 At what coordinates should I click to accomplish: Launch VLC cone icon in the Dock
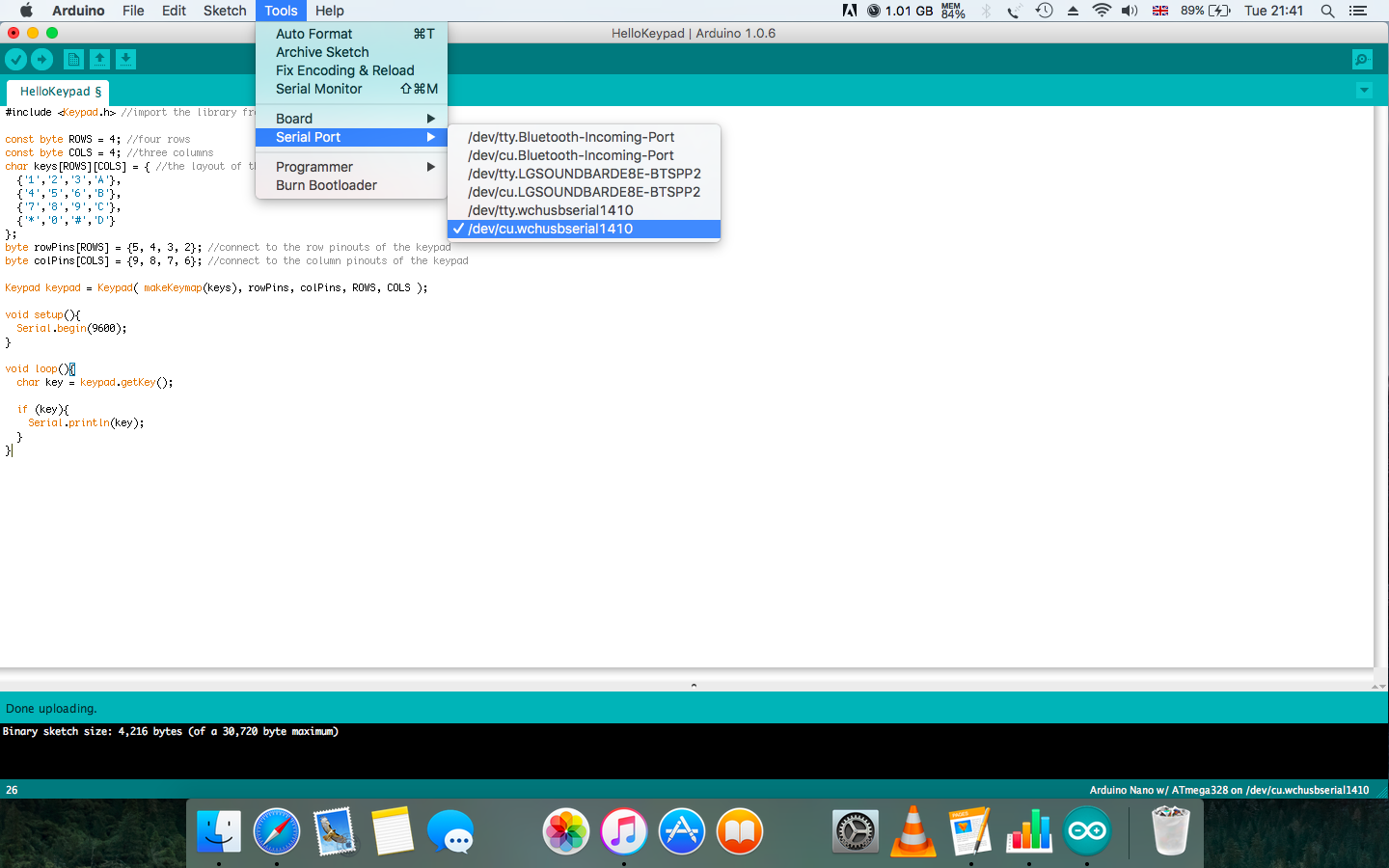tap(913, 831)
